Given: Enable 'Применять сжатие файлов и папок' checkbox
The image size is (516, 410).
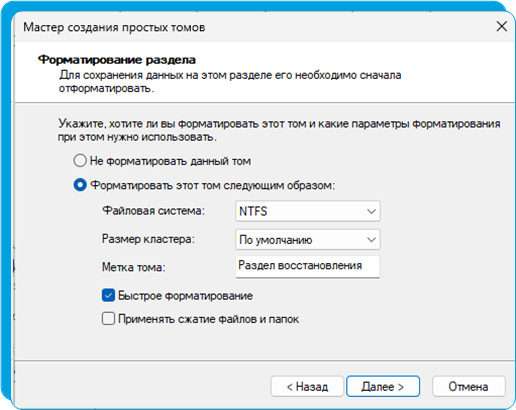Looking at the screenshot, I should pos(108,319).
